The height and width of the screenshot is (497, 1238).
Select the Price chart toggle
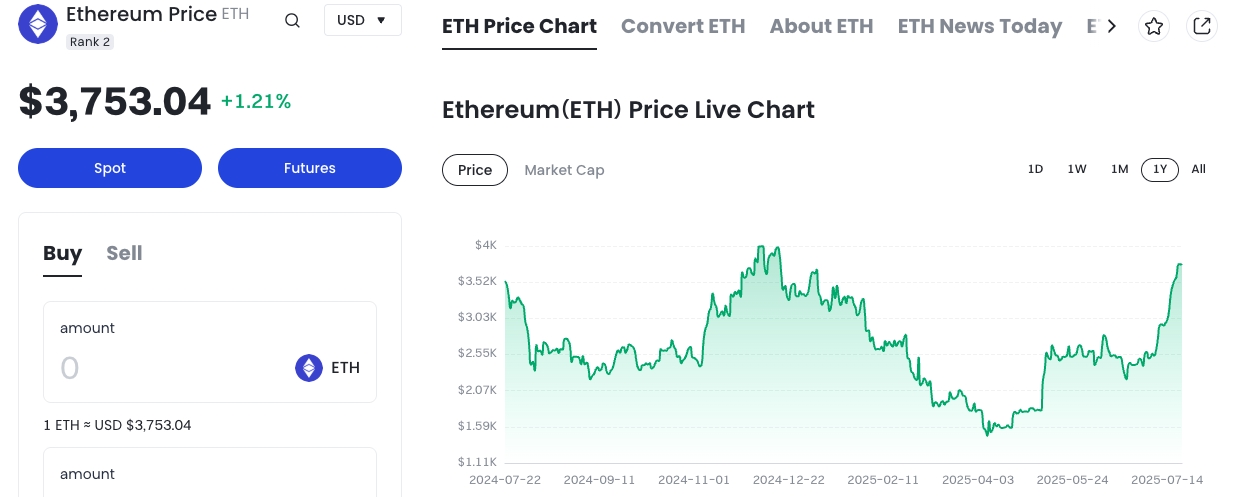click(x=475, y=170)
